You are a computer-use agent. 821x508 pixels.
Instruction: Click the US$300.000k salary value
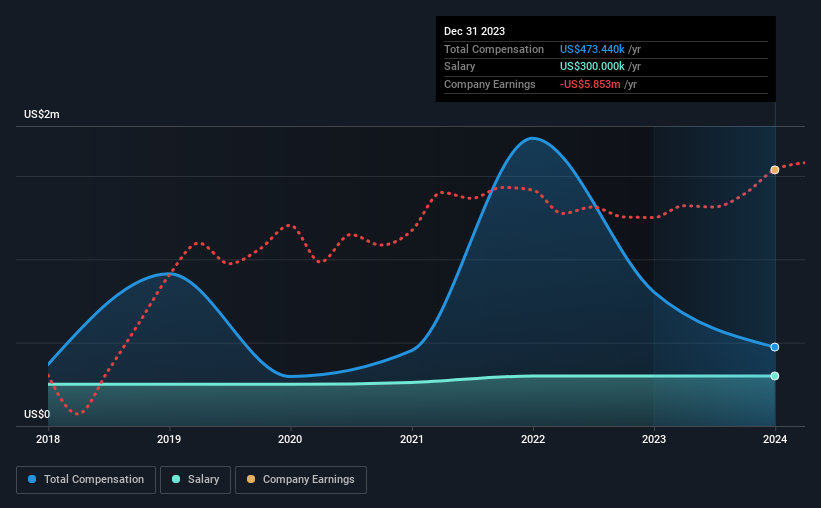pos(592,67)
